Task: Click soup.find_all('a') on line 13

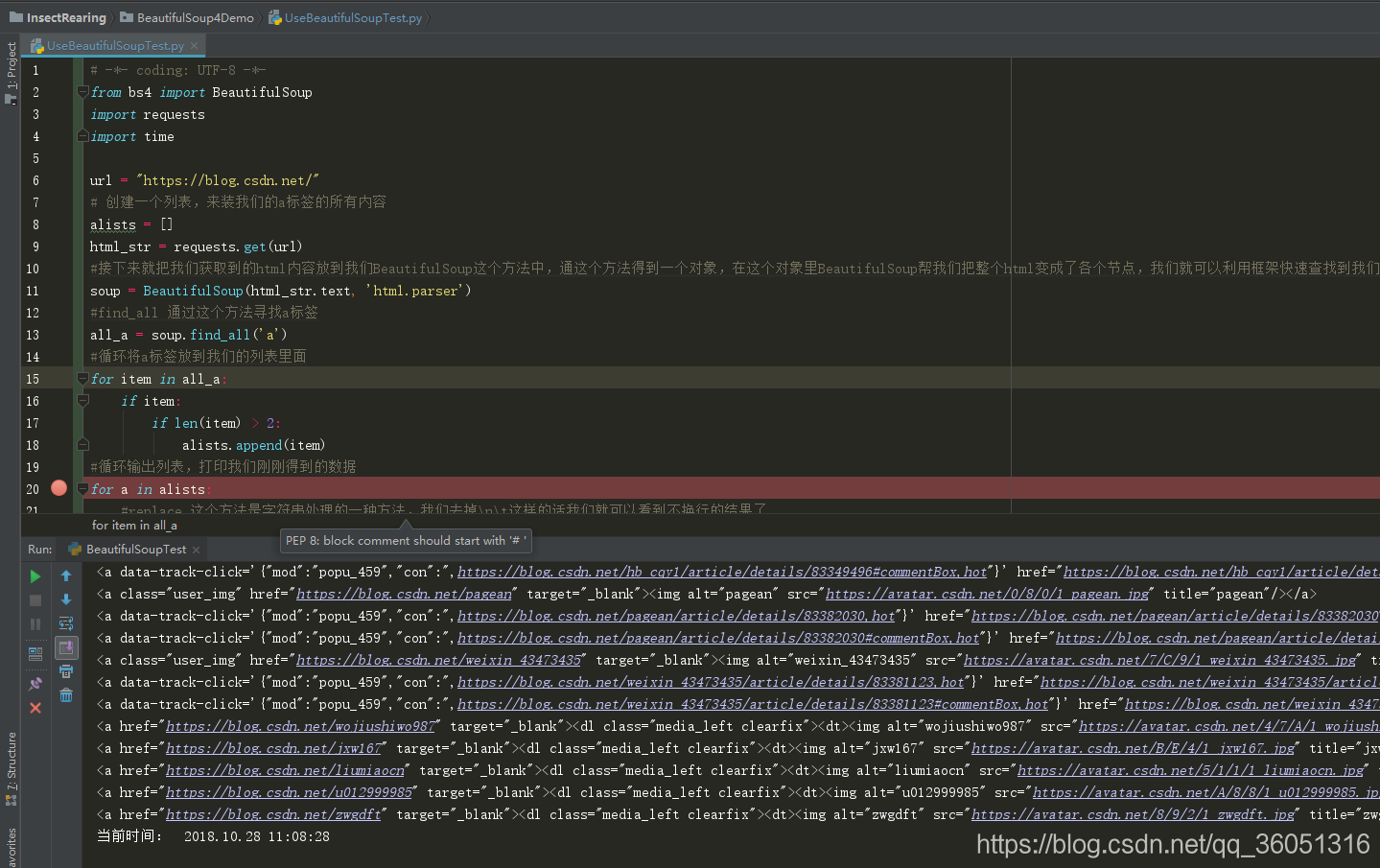Action: (x=219, y=335)
